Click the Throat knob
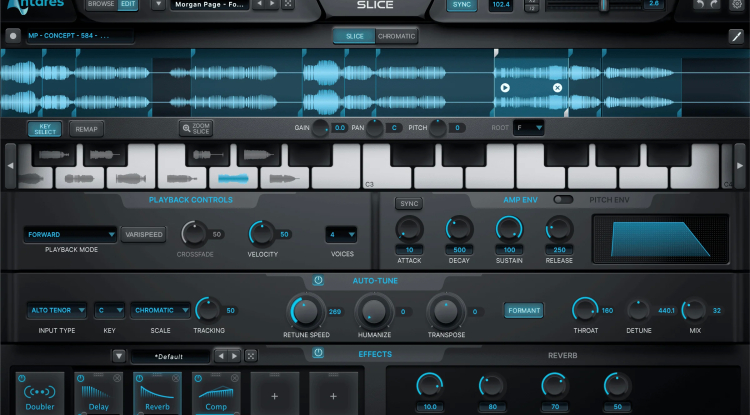Viewport: 750px width, 415px height. [x=585, y=310]
